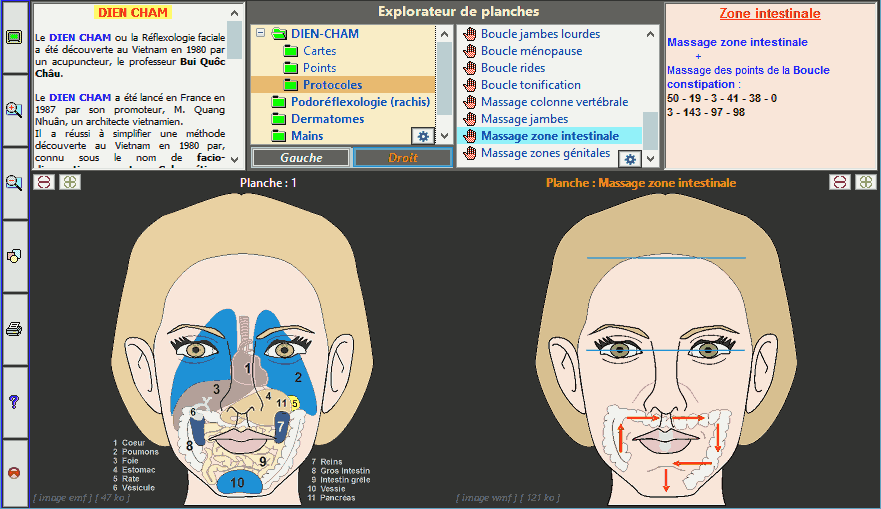Image resolution: width=881 pixels, height=509 pixels.
Task: Click the hand icon beside Boucle ménopause
Action: click(470, 51)
